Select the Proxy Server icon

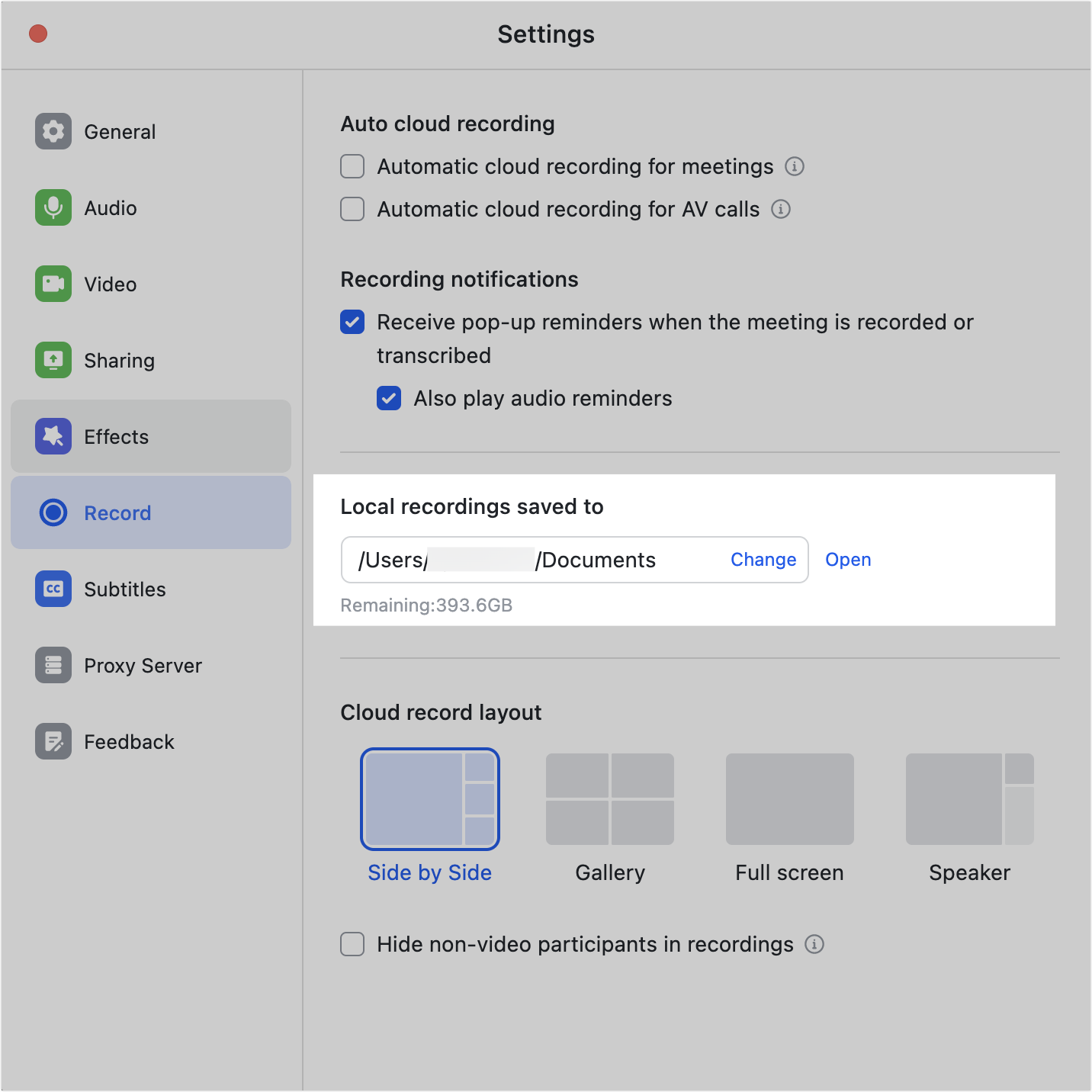coord(53,665)
